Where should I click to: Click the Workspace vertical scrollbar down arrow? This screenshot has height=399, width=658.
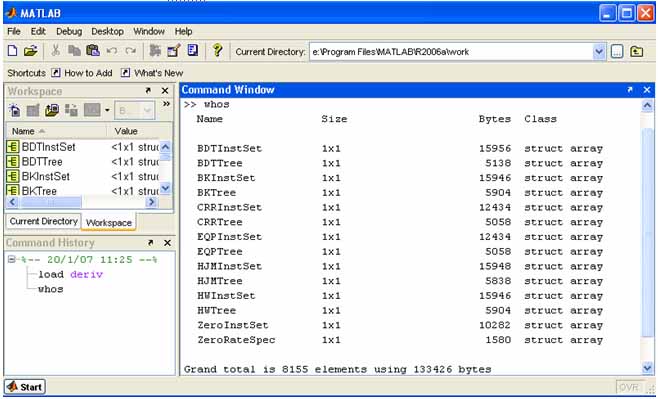[x=165, y=188]
